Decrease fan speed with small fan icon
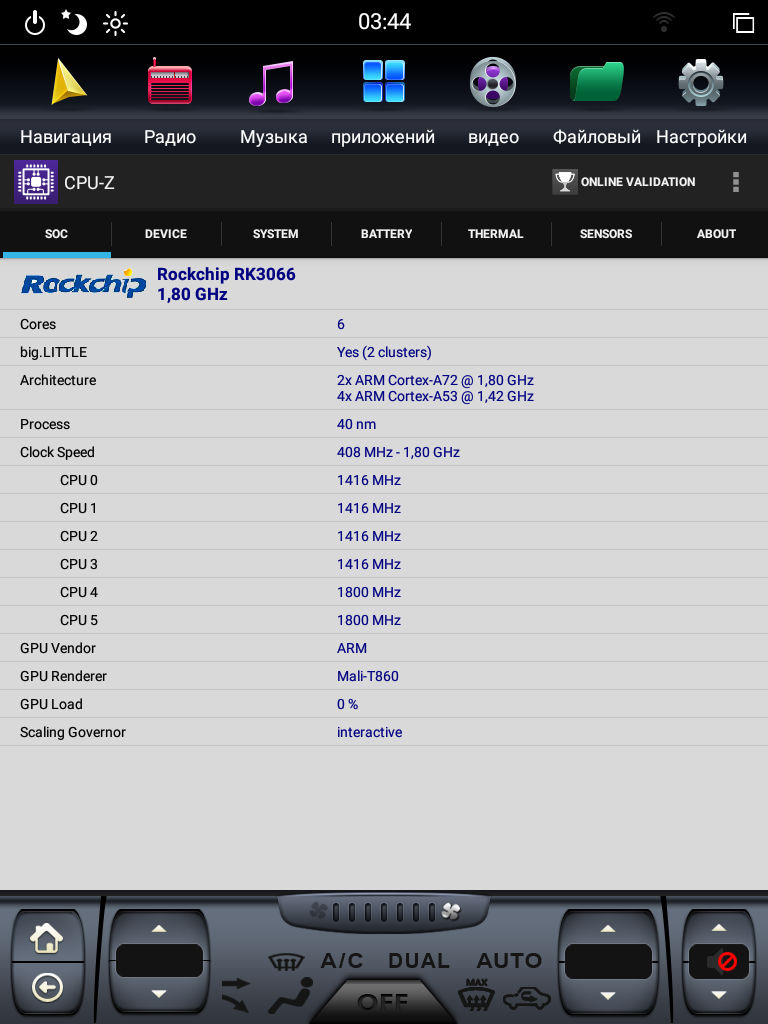 pyautogui.click(x=318, y=910)
